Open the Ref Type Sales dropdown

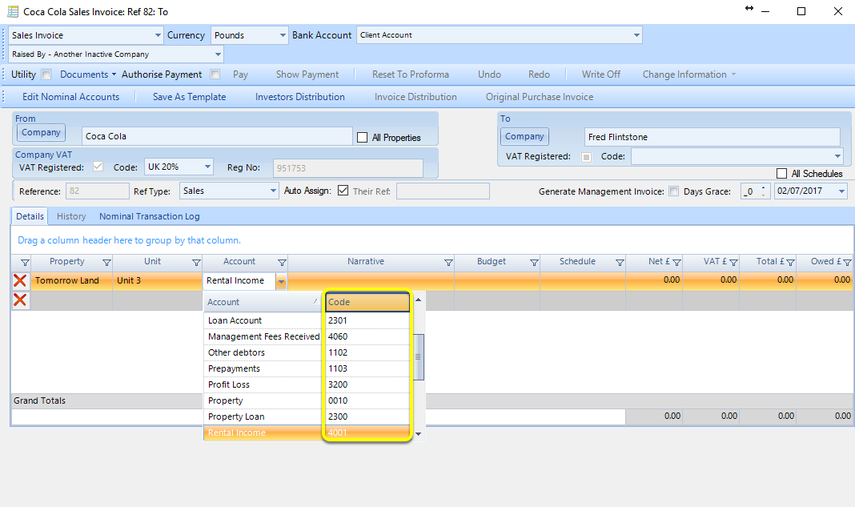click(x=273, y=191)
